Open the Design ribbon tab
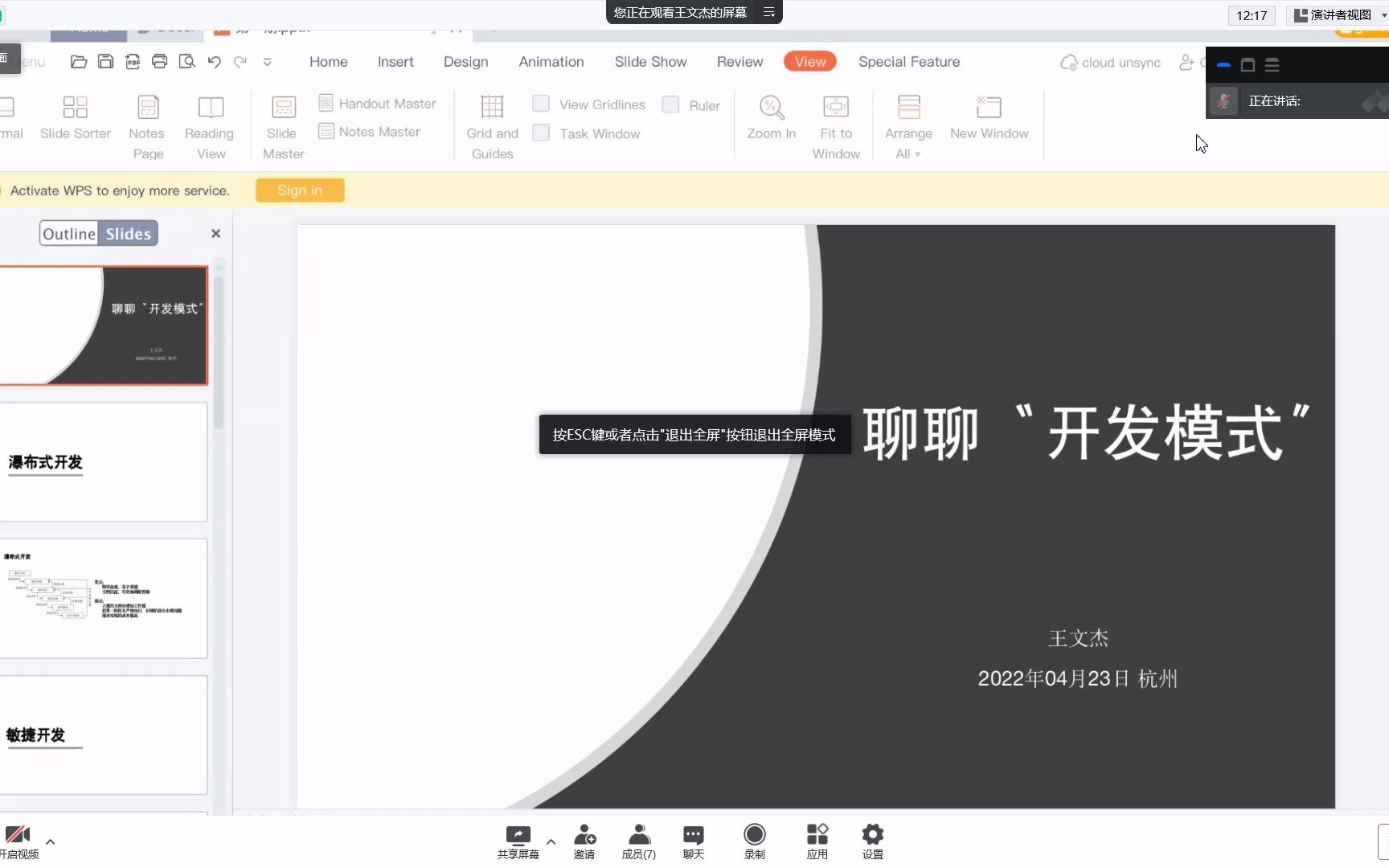Screen dimensions: 1389x868 point(465,62)
